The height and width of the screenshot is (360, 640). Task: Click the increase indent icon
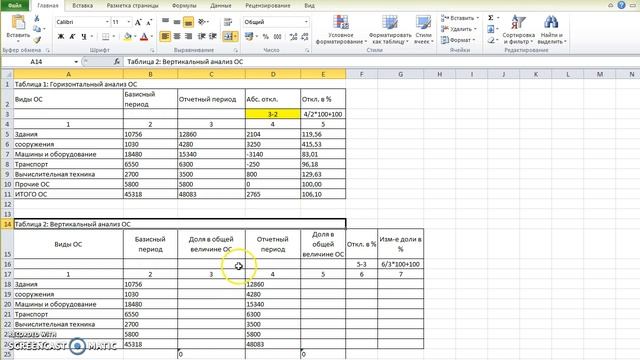pyautogui.click(x=213, y=37)
